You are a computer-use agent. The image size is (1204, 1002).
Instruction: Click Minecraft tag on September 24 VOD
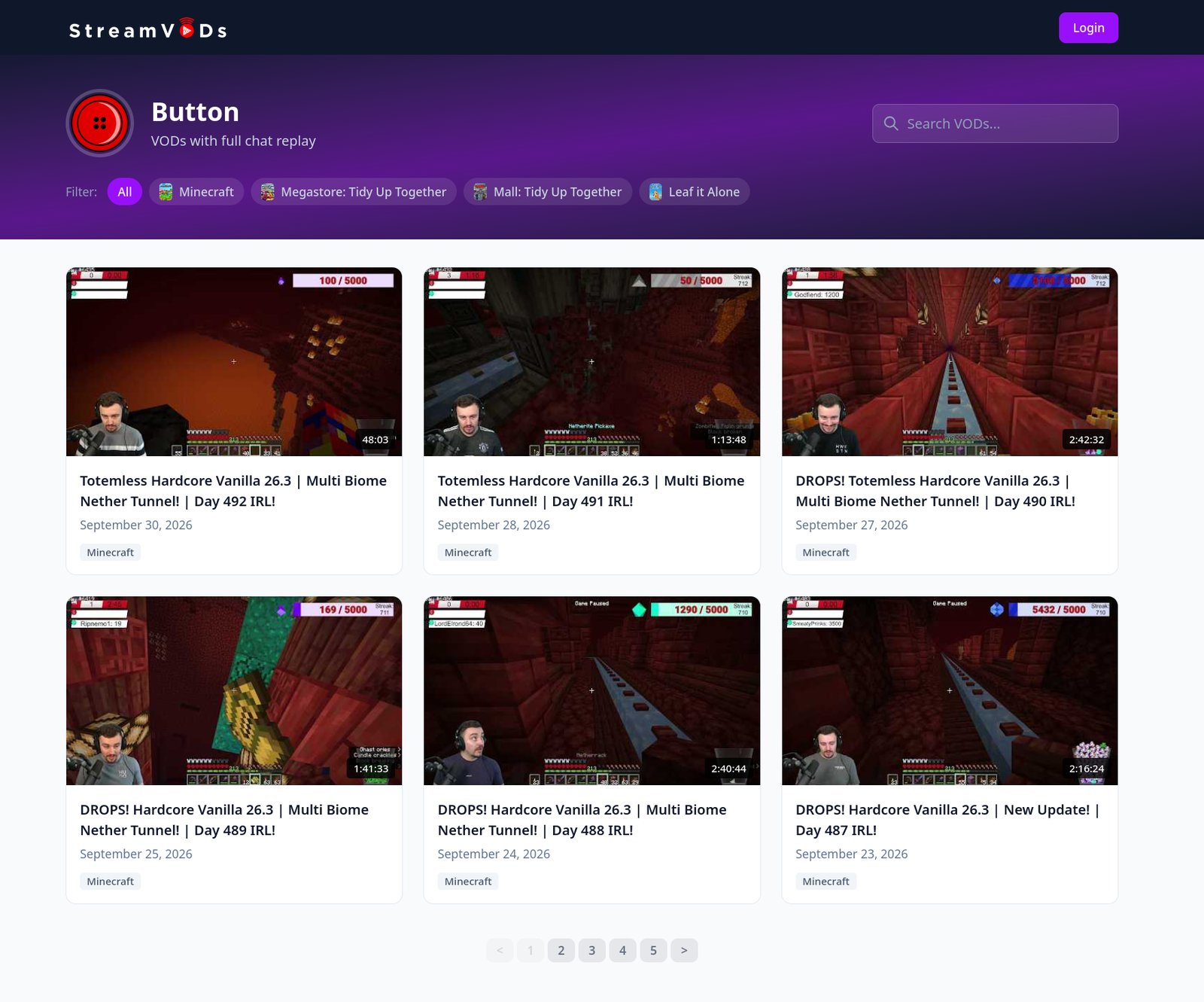click(x=468, y=882)
